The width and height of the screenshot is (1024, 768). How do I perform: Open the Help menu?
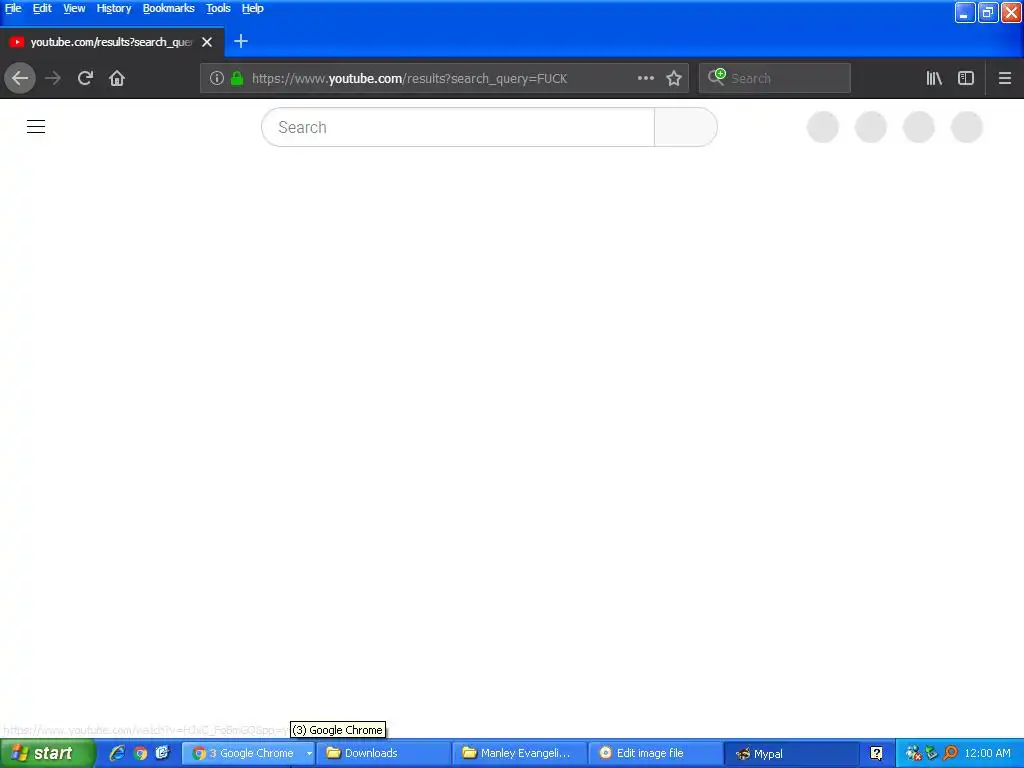click(252, 8)
